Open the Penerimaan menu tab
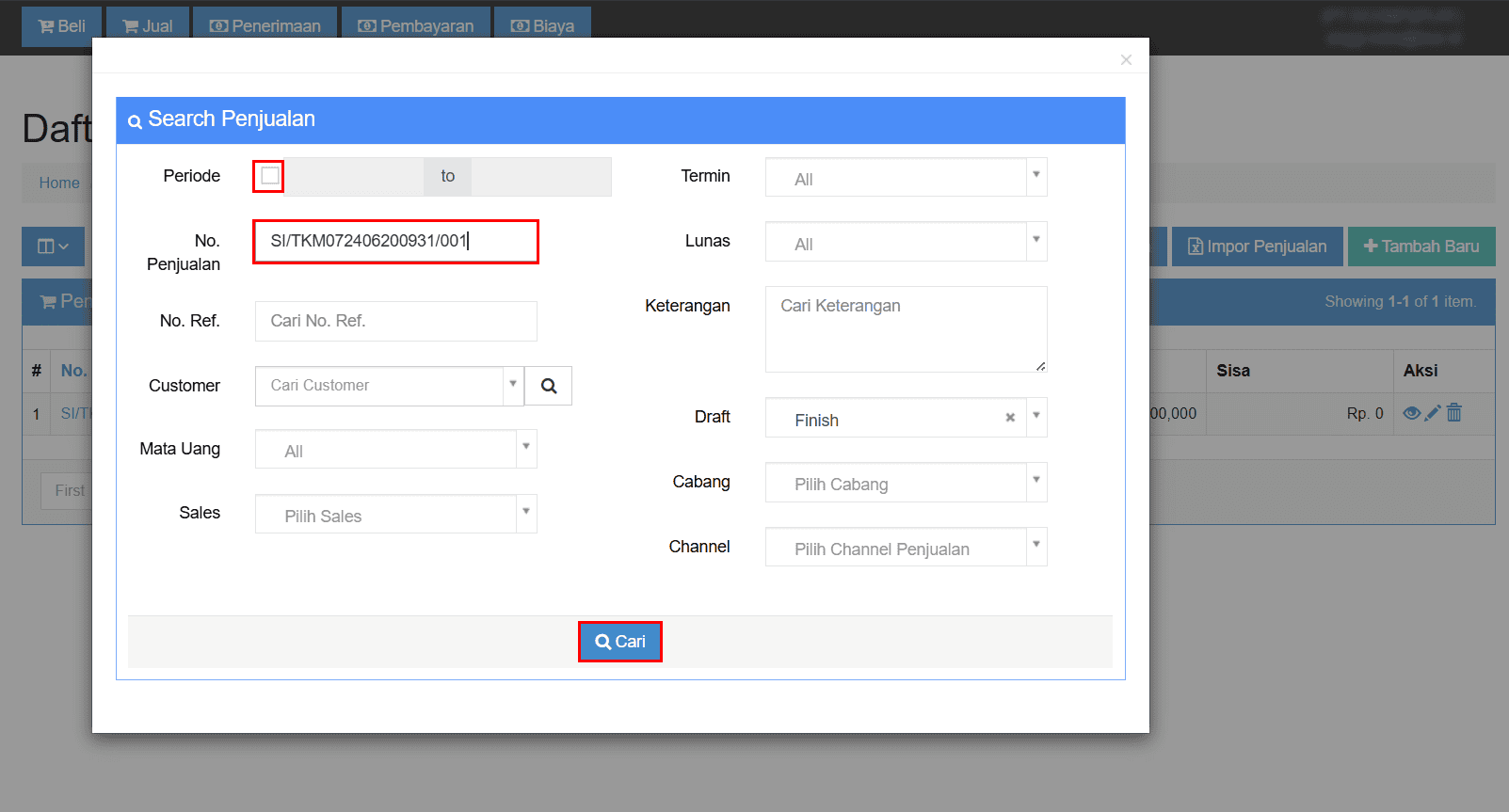This screenshot has height=812, width=1509. tap(265, 26)
